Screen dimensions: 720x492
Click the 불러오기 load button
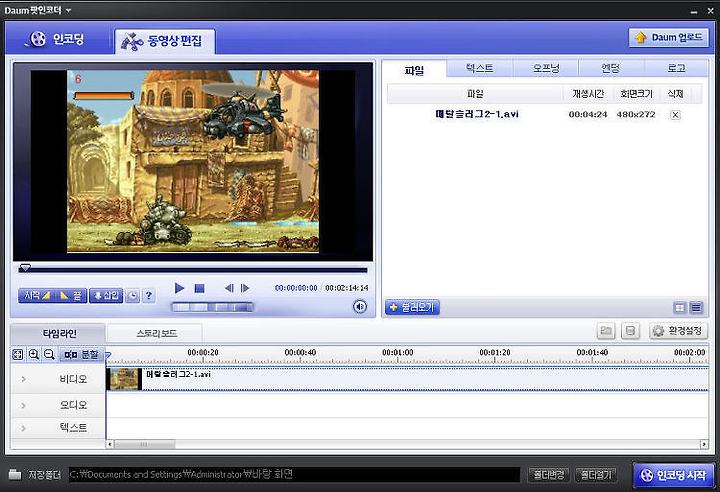[x=412, y=307]
